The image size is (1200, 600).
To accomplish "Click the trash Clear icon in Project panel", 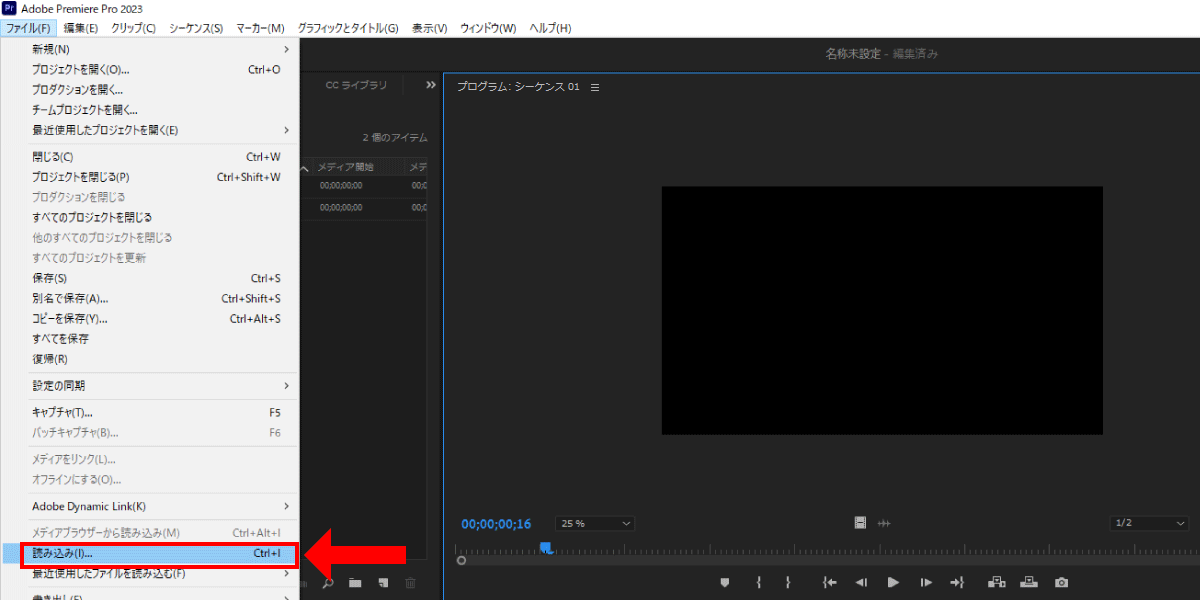I will point(411,583).
